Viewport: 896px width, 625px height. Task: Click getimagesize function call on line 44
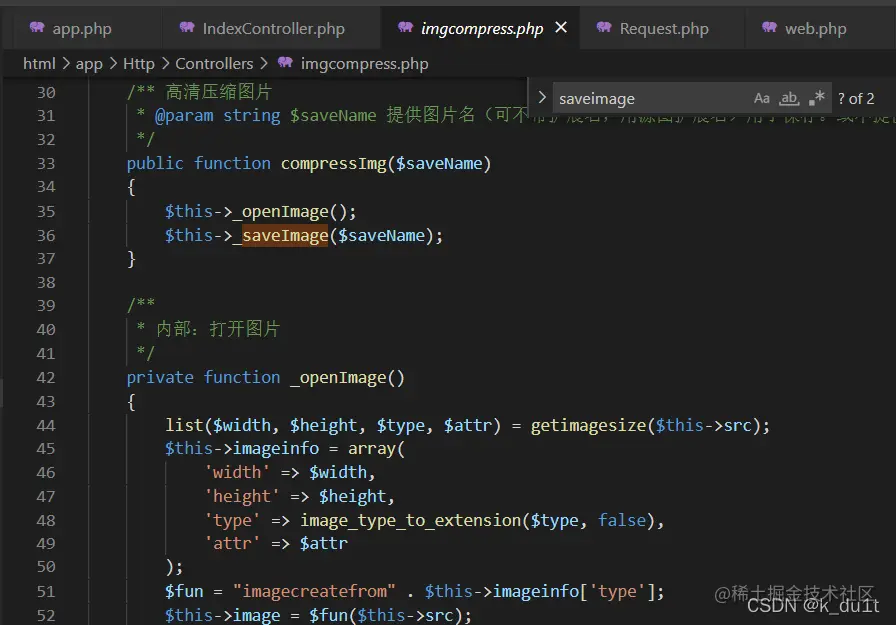tap(588, 426)
